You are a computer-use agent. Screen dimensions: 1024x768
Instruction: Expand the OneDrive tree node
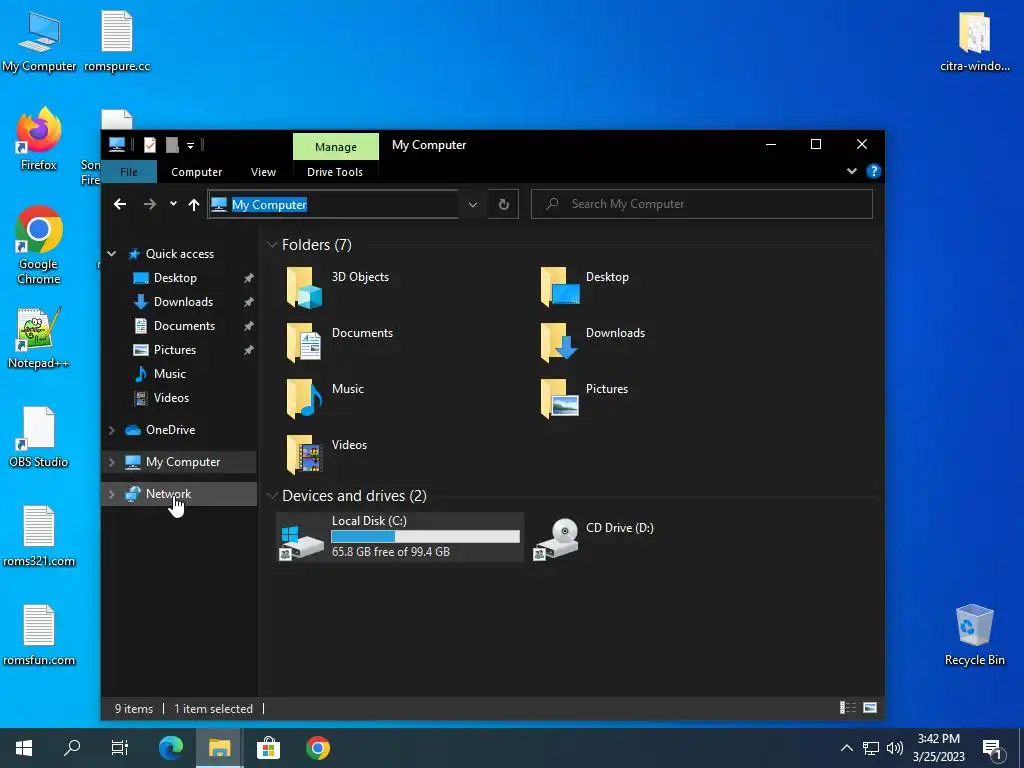[x=112, y=430]
